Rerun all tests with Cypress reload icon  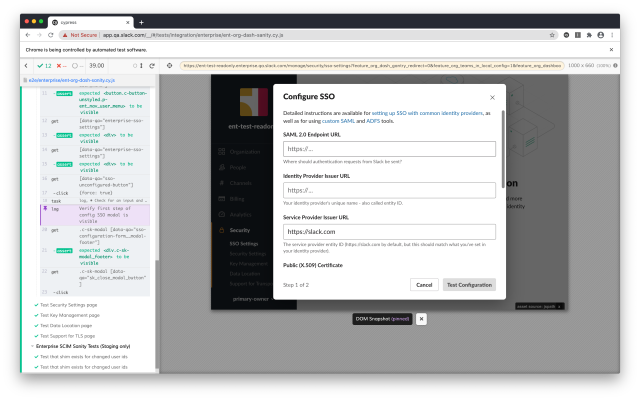pos(152,66)
